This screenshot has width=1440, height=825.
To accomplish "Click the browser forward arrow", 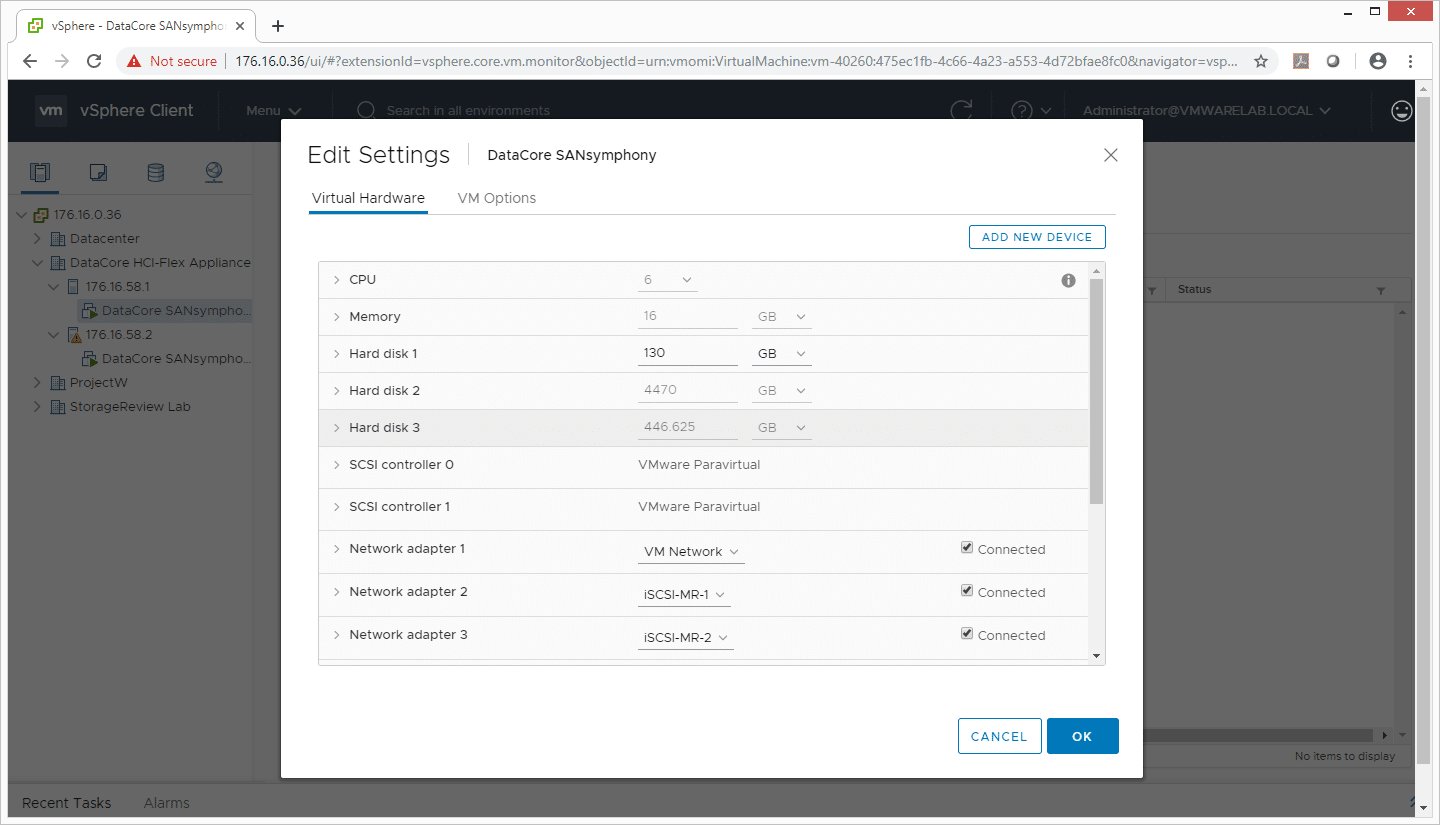I will [62, 61].
